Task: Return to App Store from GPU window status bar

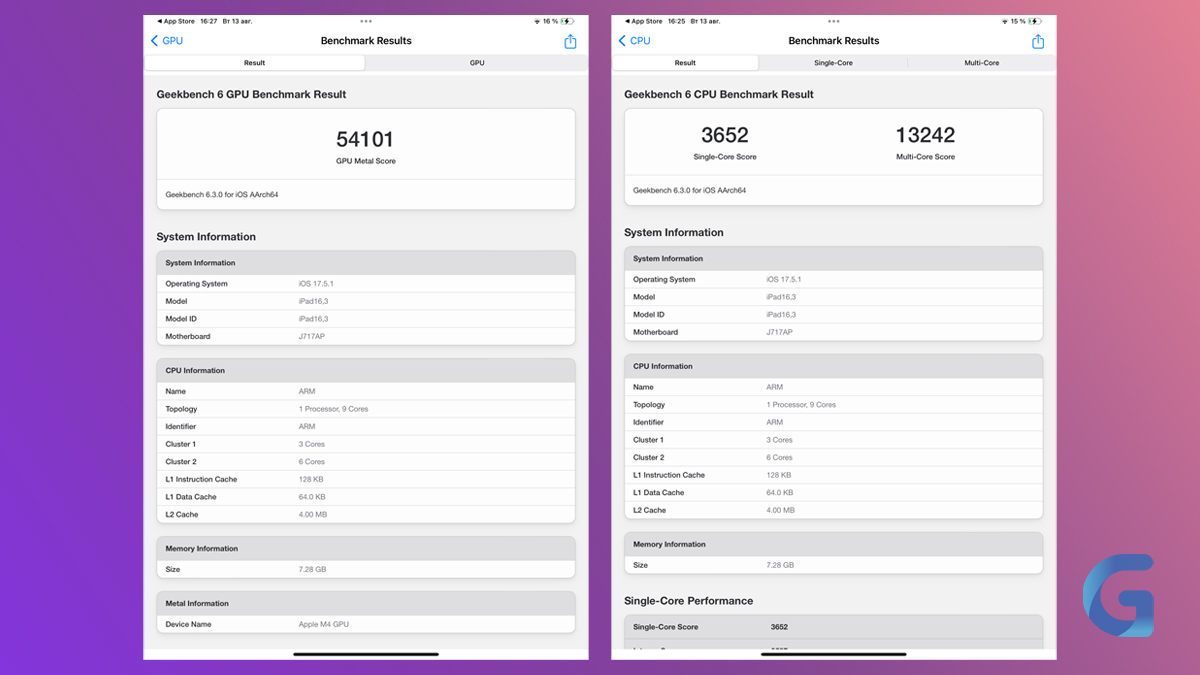Action: click(176, 21)
